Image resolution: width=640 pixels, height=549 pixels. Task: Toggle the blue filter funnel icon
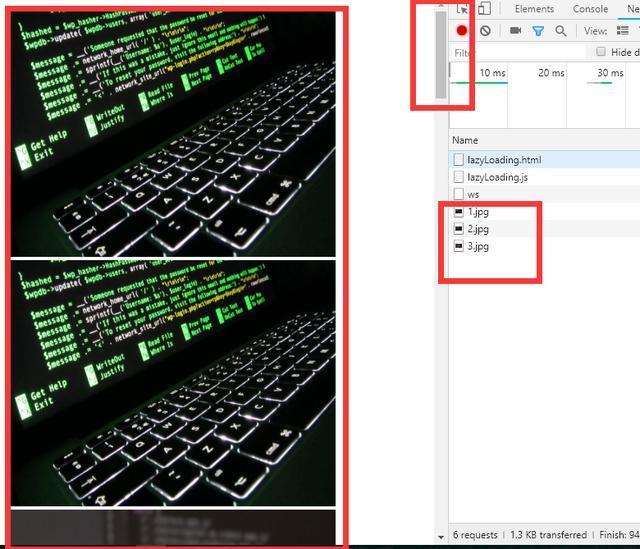coord(538,31)
